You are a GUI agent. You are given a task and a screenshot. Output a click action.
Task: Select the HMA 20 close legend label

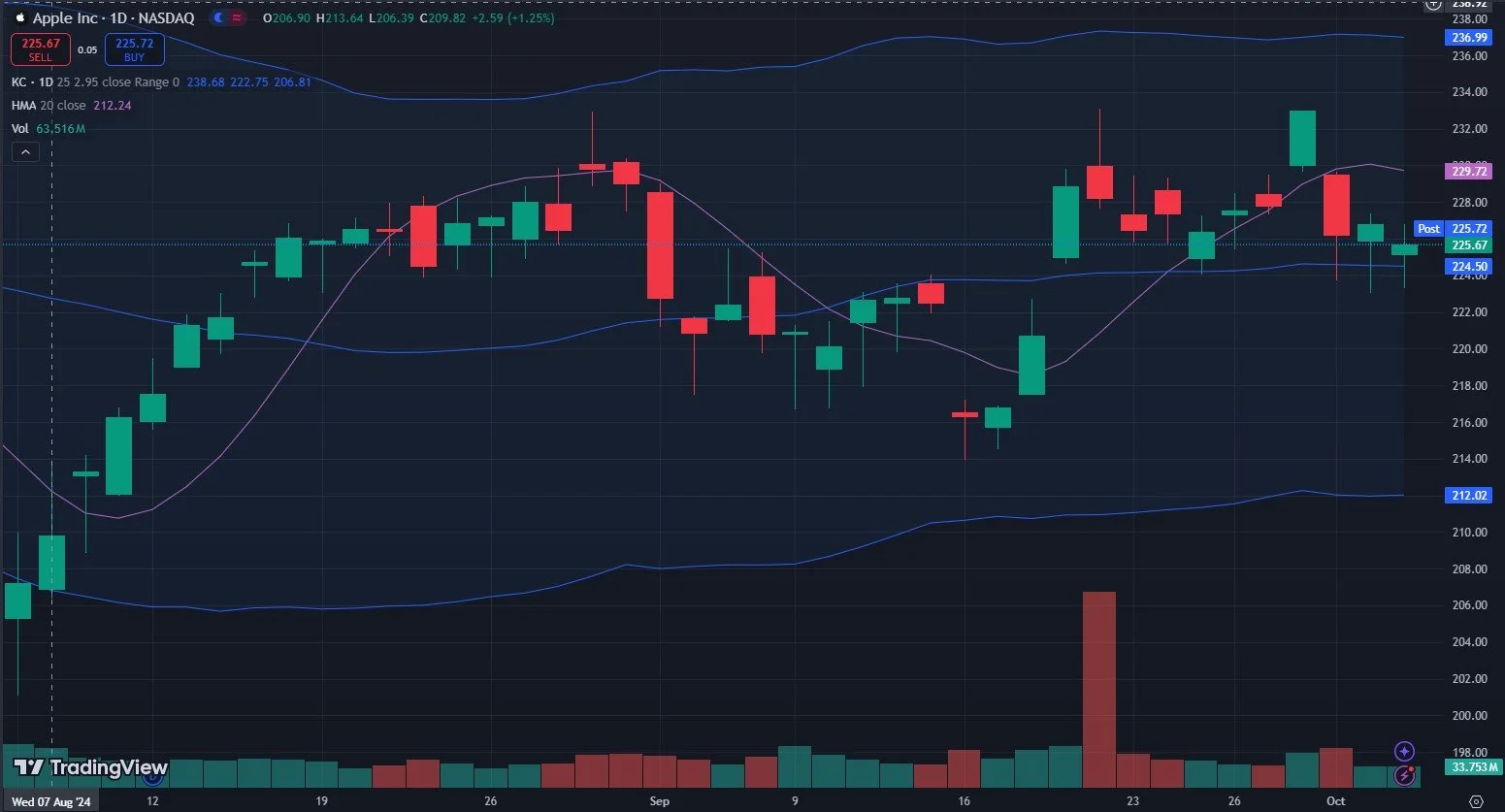(x=49, y=106)
